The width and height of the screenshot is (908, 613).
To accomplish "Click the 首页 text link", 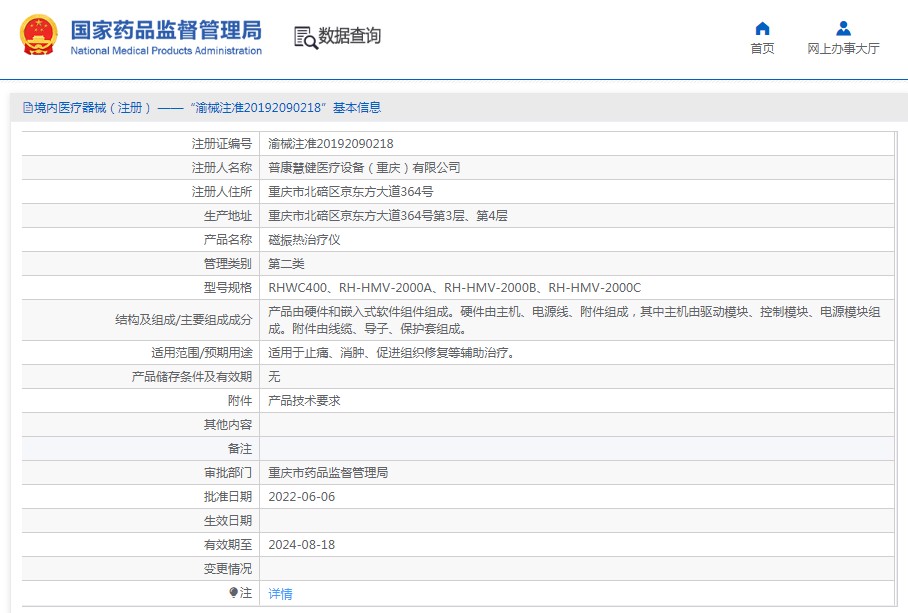I will [x=762, y=49].
